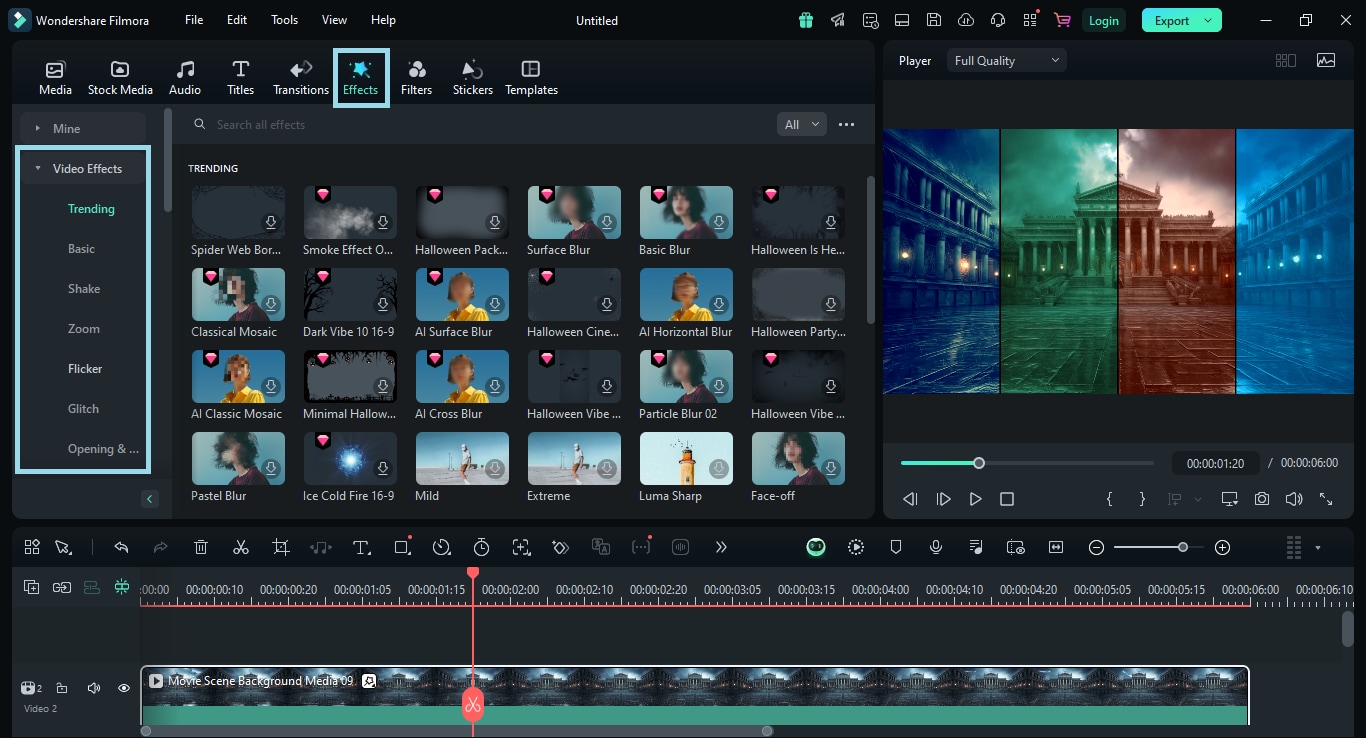
Task: Take a snapshot of the preview
Action: point(1263,498)
